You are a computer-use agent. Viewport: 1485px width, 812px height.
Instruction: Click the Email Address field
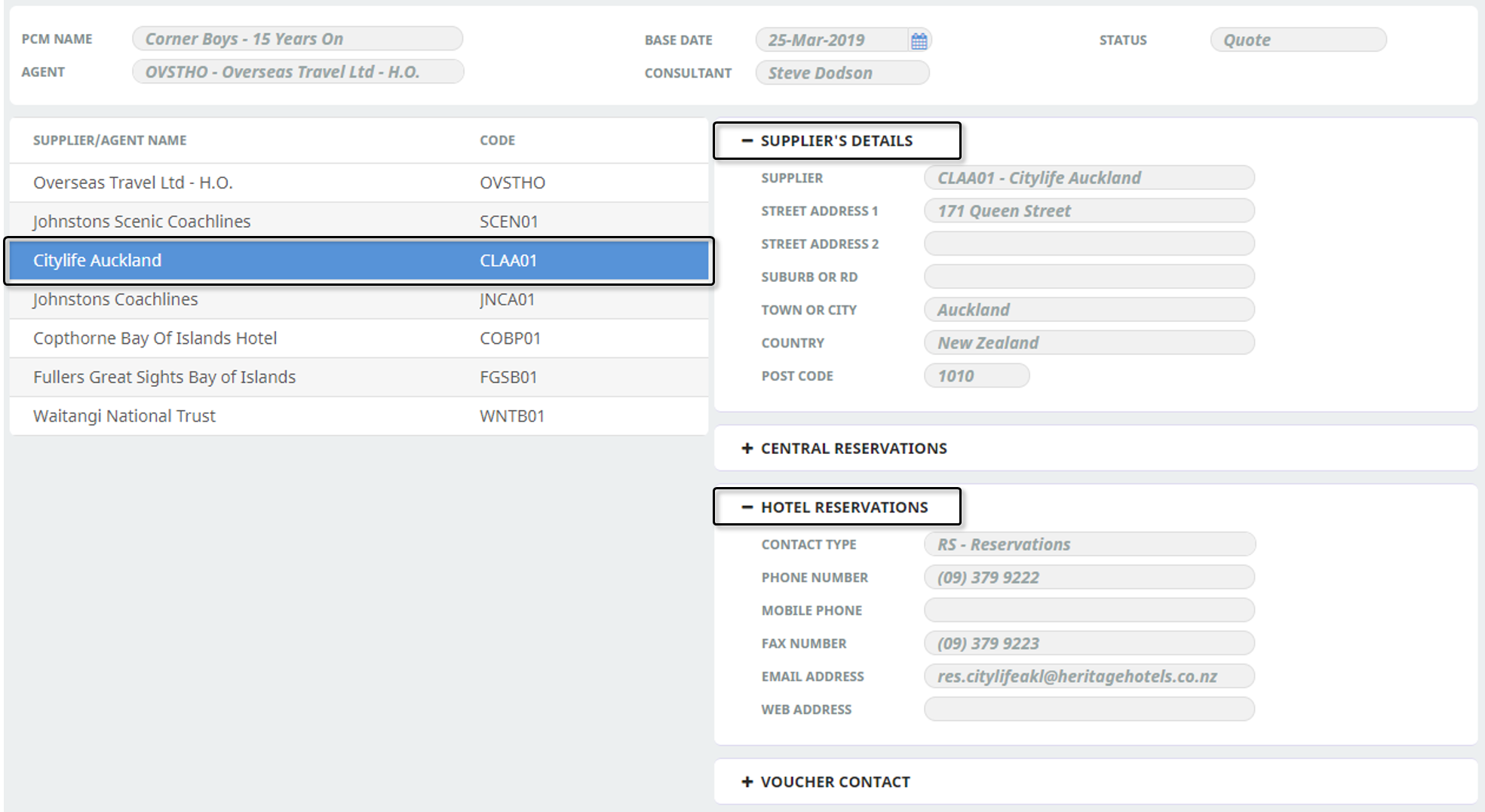point(1089,676)
